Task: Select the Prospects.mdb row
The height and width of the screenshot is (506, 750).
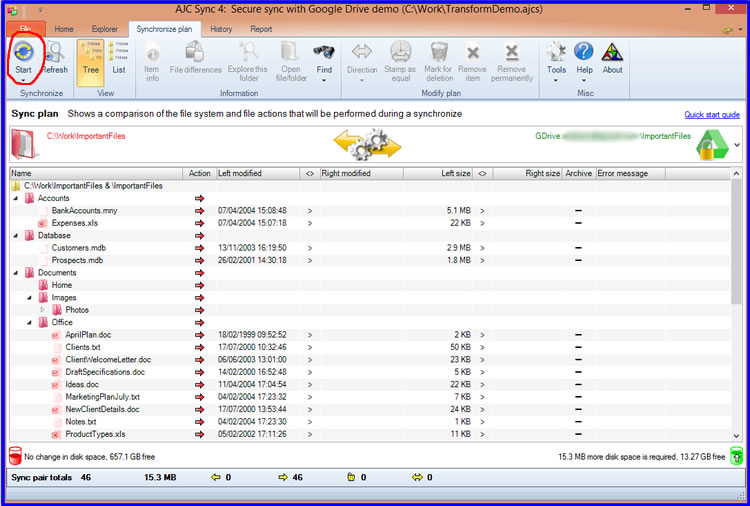Action: tap(369, 260)
